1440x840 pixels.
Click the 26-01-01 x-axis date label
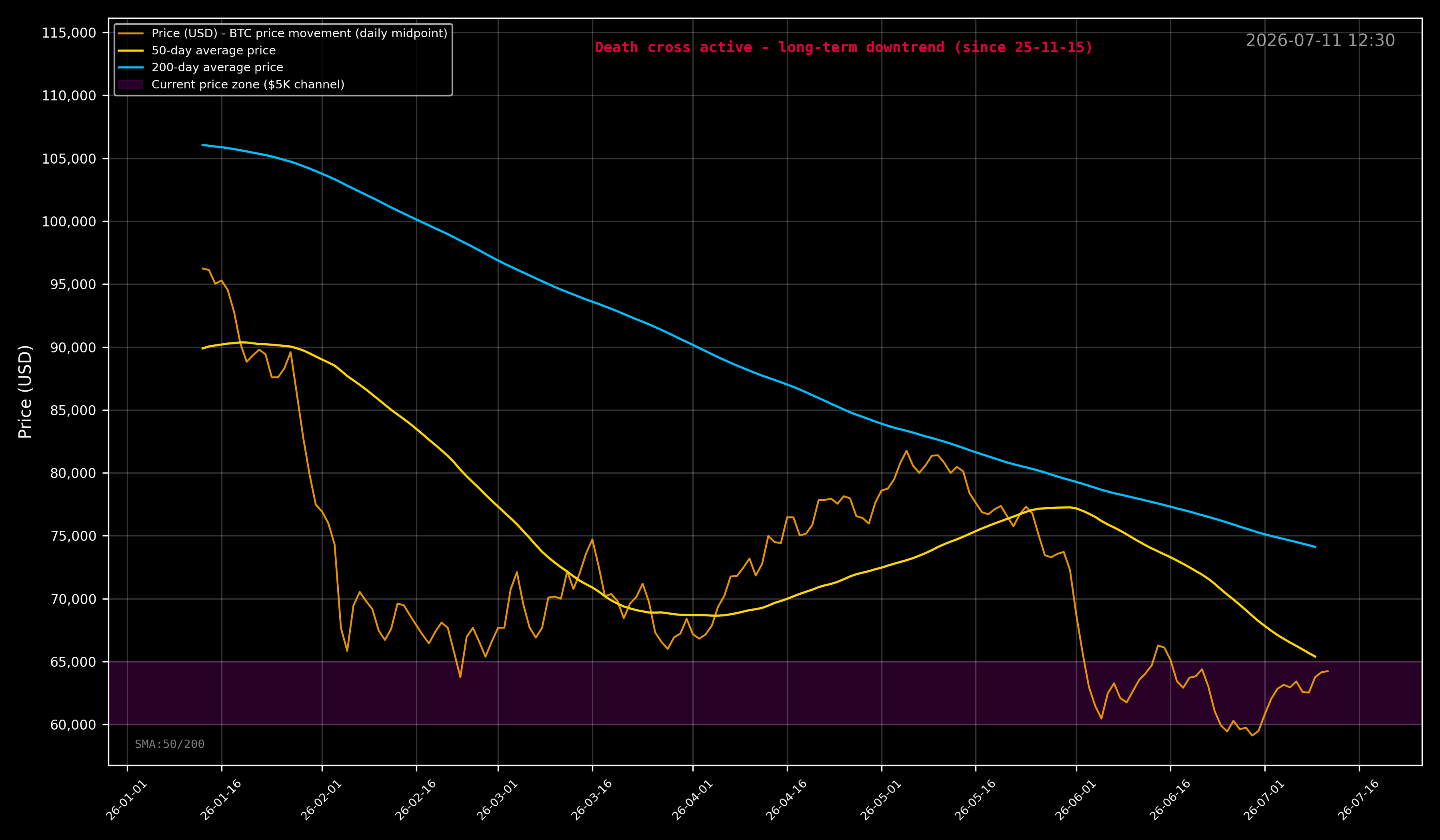point(127,800)
